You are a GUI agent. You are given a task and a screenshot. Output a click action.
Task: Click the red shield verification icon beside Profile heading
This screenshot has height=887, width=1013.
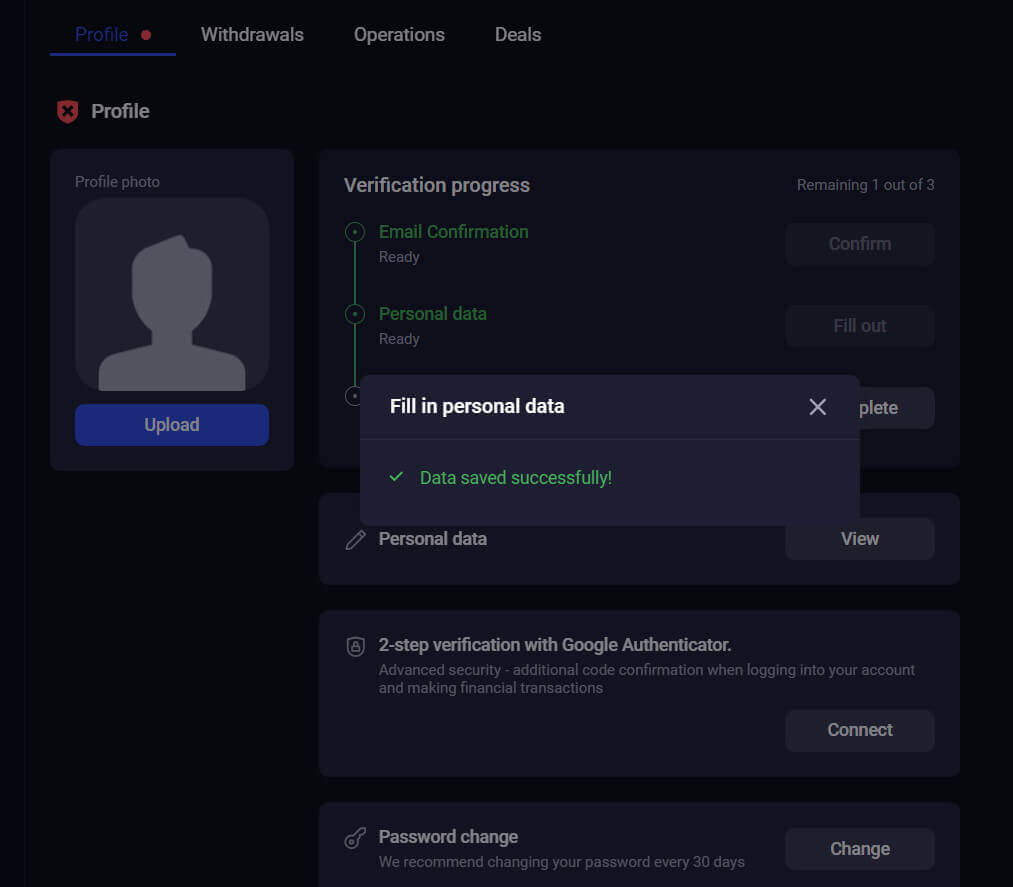(x=66, y=111)
